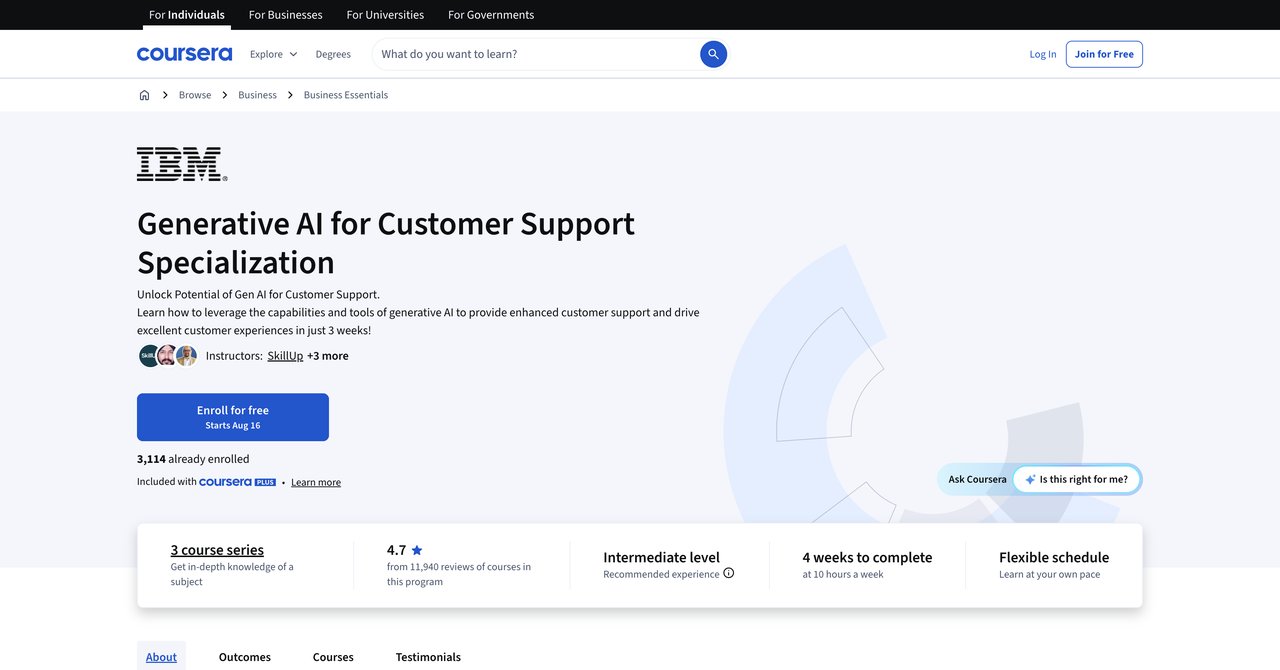Open the Browse breadcrumb link
The width and height of the screenshot is (1280, 670).
click(195, 95)
